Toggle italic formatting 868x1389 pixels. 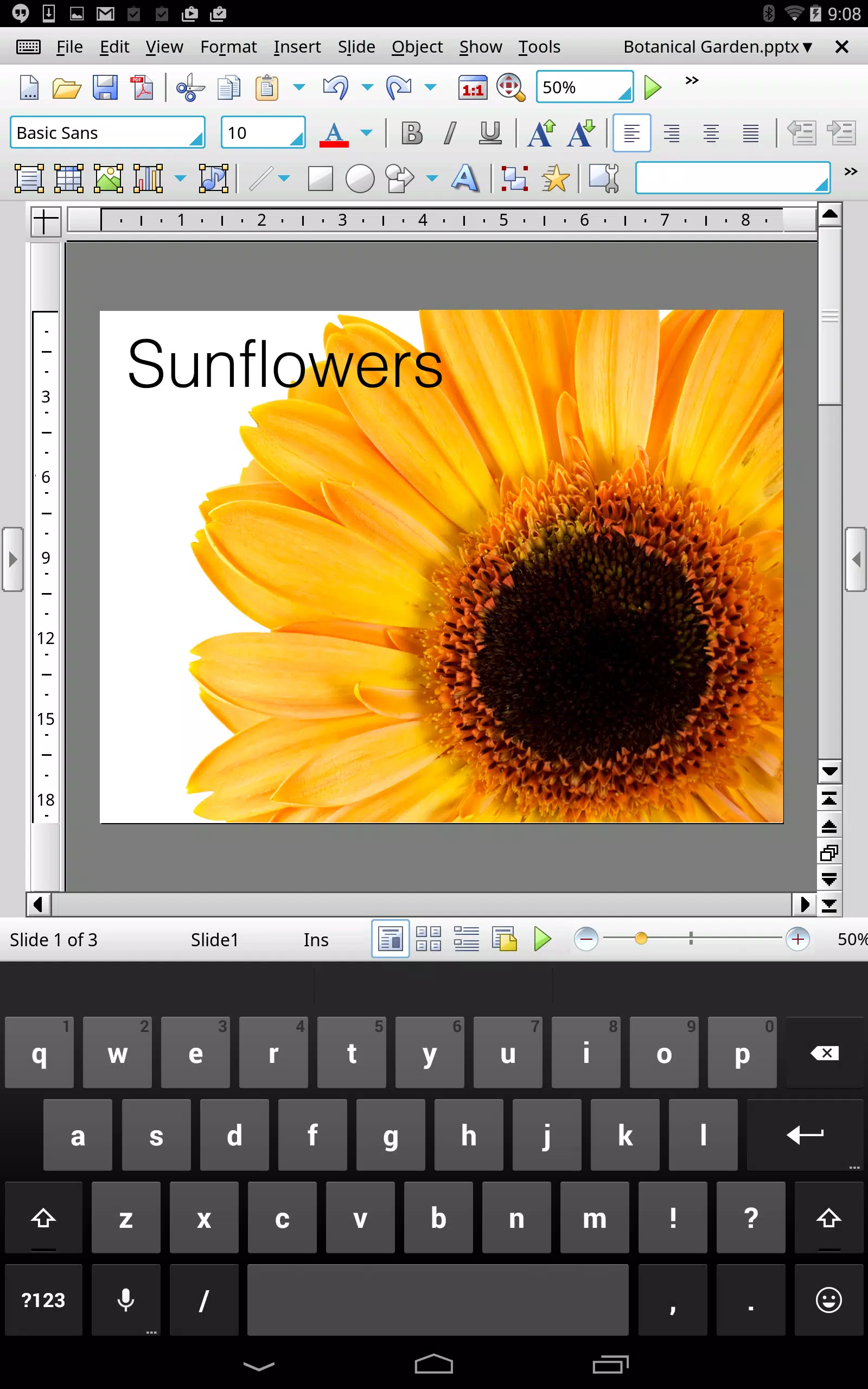[451, 133]
